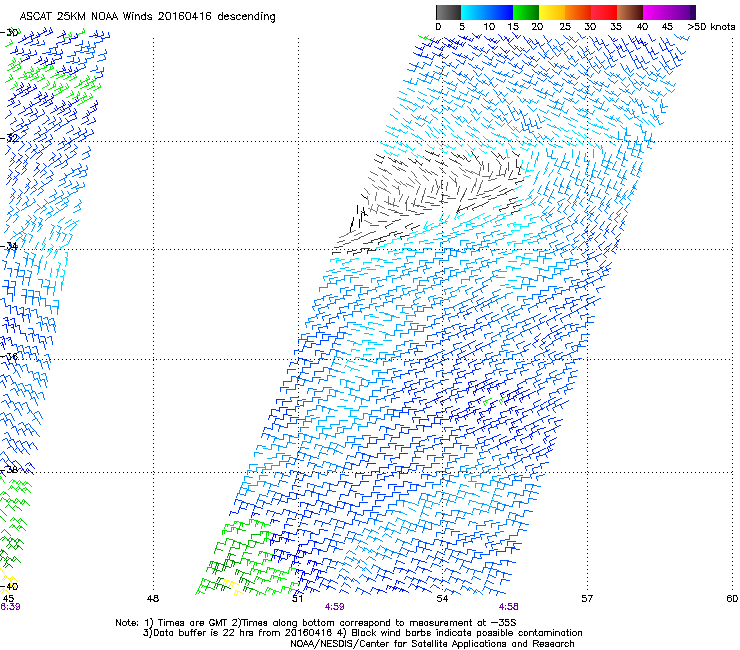Click the "-36" latitude axis label
Image resolution: width=740 pixels, height=650 pixels.
point(9,357)
